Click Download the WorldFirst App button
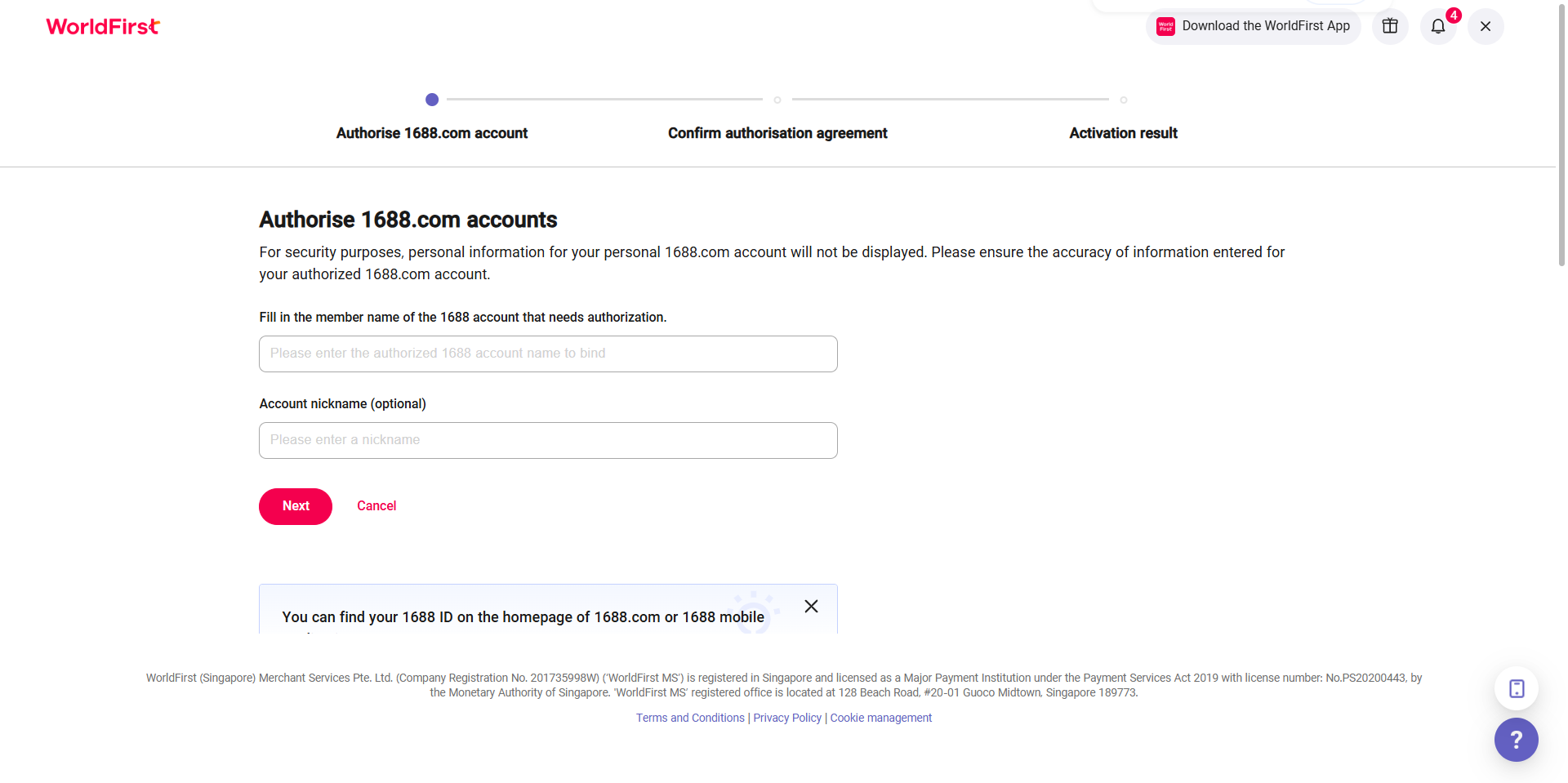 click(x=1265, y=26)
